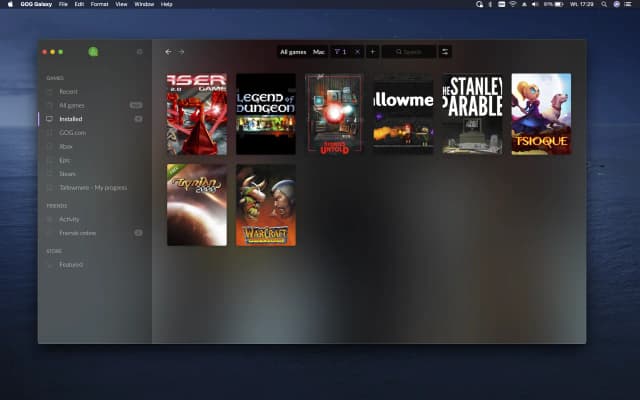Image resolution: width=640 pixels, height=400 pixels.
Task: Click the green user profile avatar
Action: (93, 51)
